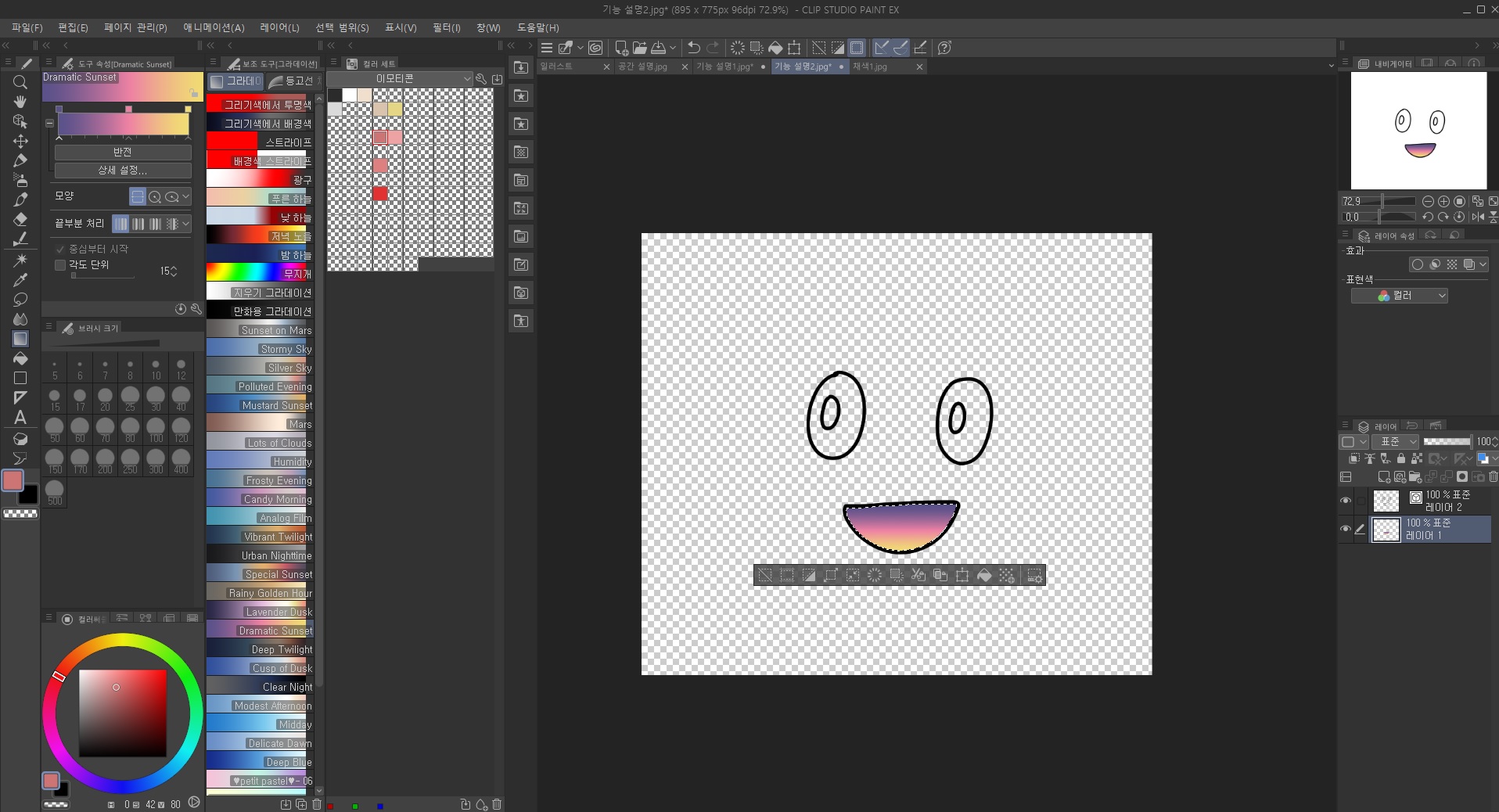Open the 컬러 expression color dropdown
The width and height of the screenshot is (1499, 812).
tap(1399, 296)
